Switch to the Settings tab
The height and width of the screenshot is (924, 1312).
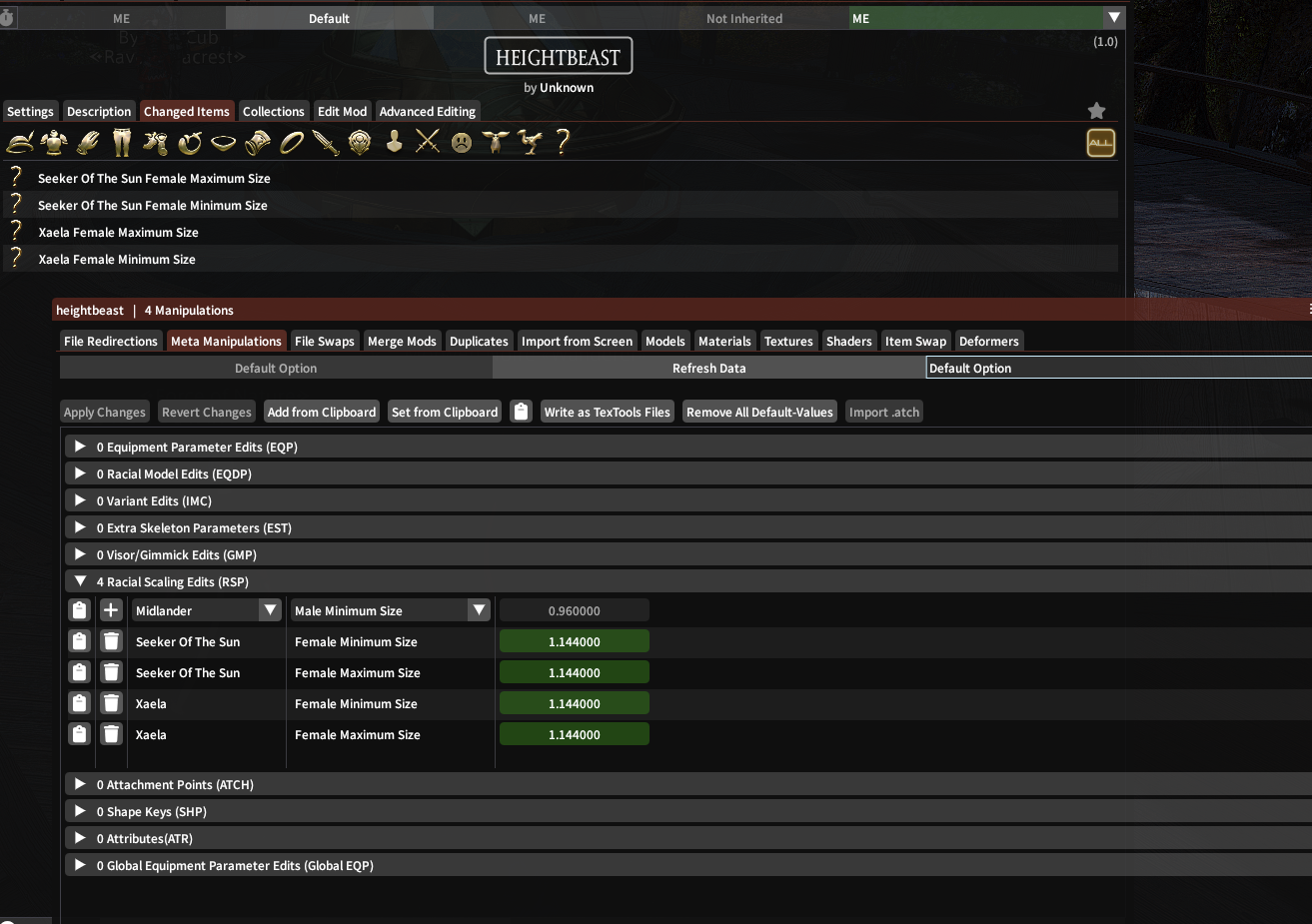pyautogui.click(x=30, y=111)
